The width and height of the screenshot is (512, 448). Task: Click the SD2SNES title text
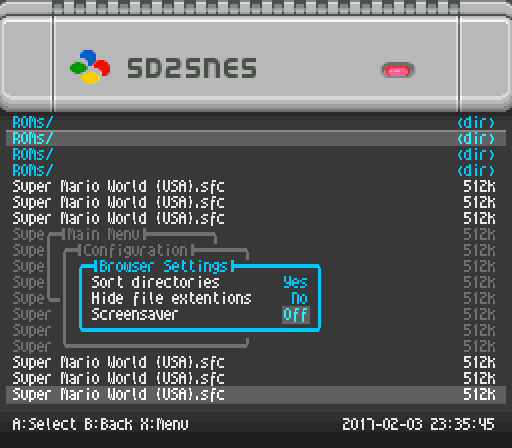[x=192, y=68]
